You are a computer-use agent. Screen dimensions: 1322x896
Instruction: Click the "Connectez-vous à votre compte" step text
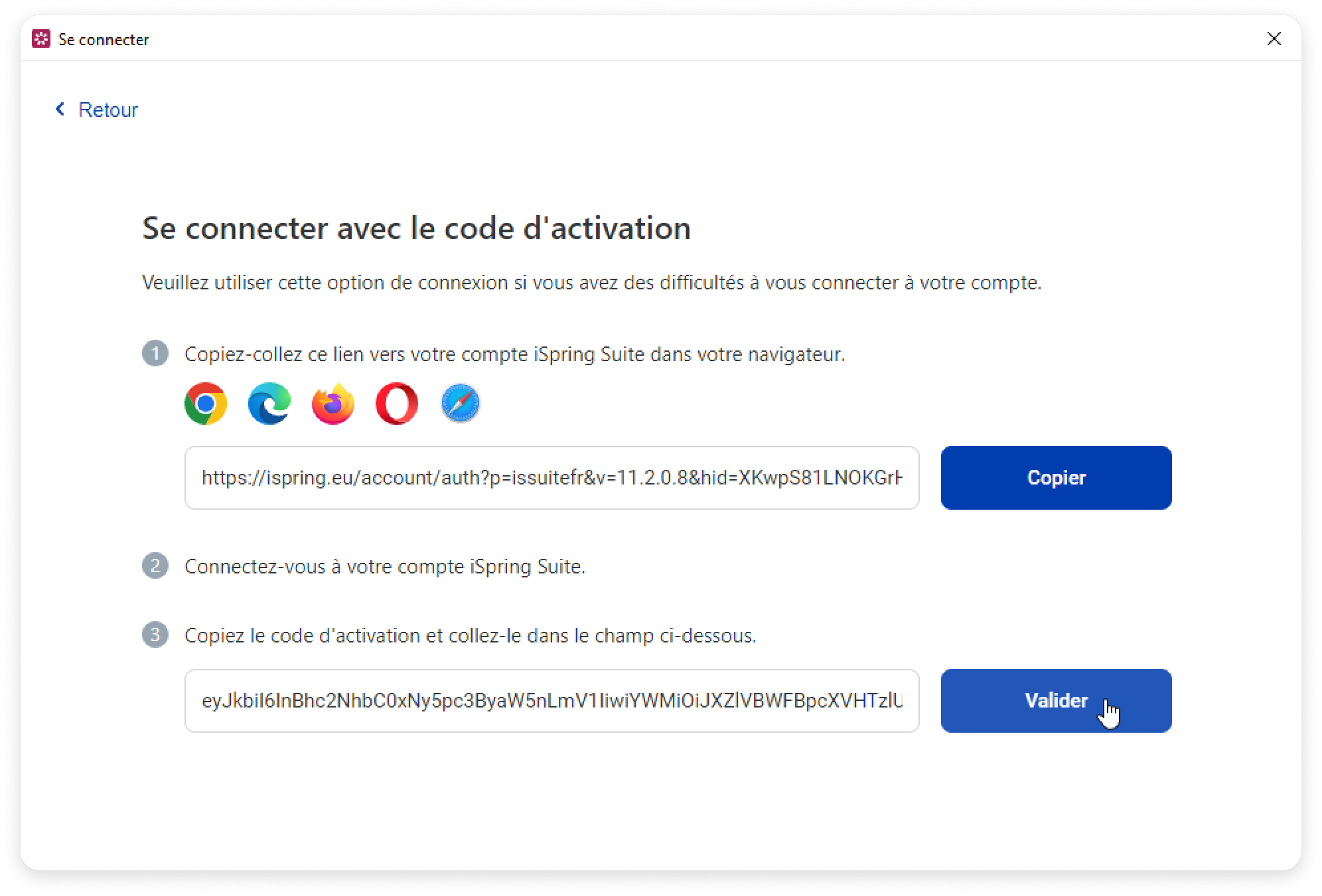(385, 567)
